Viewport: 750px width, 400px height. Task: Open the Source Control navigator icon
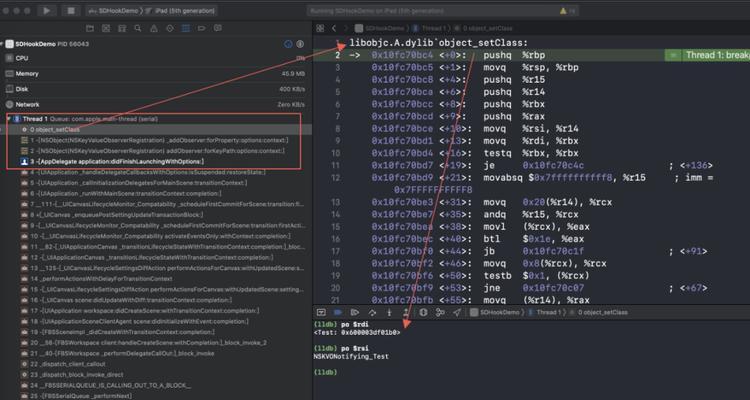tap(106, 29)
